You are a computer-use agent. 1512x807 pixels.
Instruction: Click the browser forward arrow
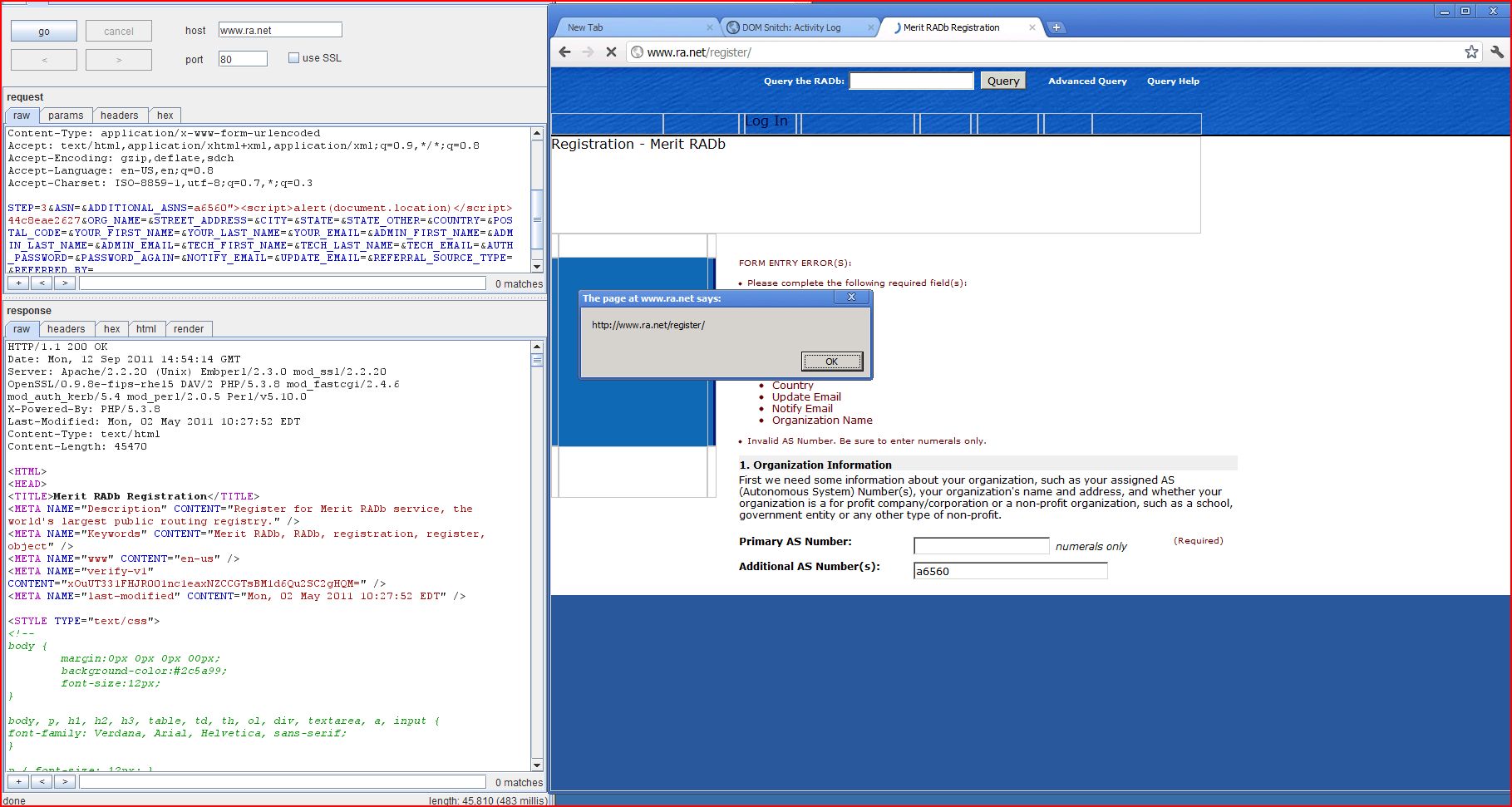click(x=589, y=52)
